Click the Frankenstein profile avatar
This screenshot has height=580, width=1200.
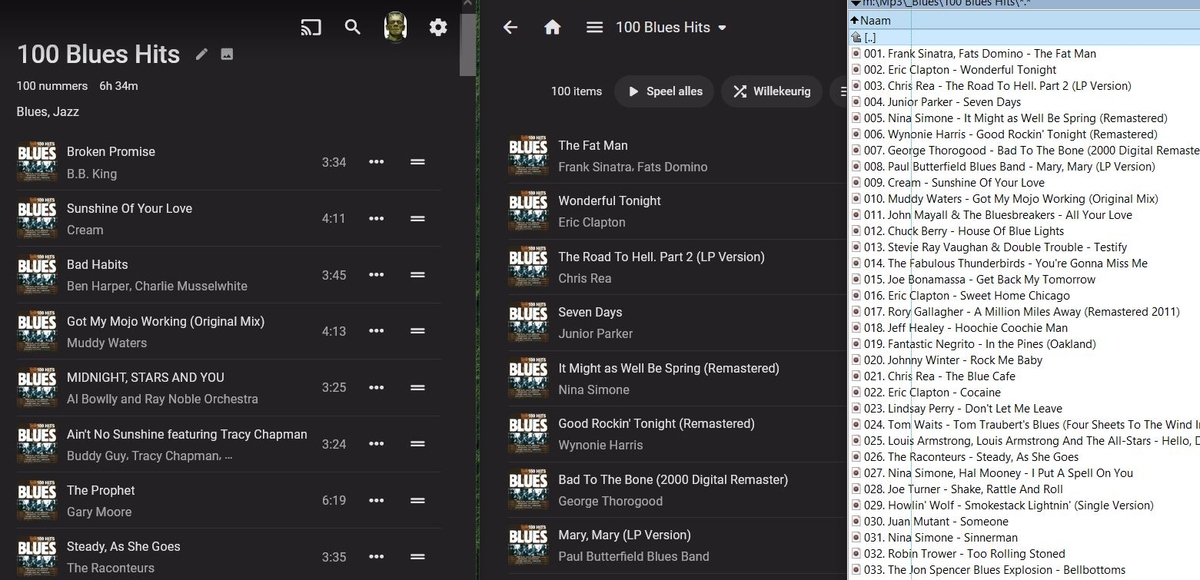(395, 28)
